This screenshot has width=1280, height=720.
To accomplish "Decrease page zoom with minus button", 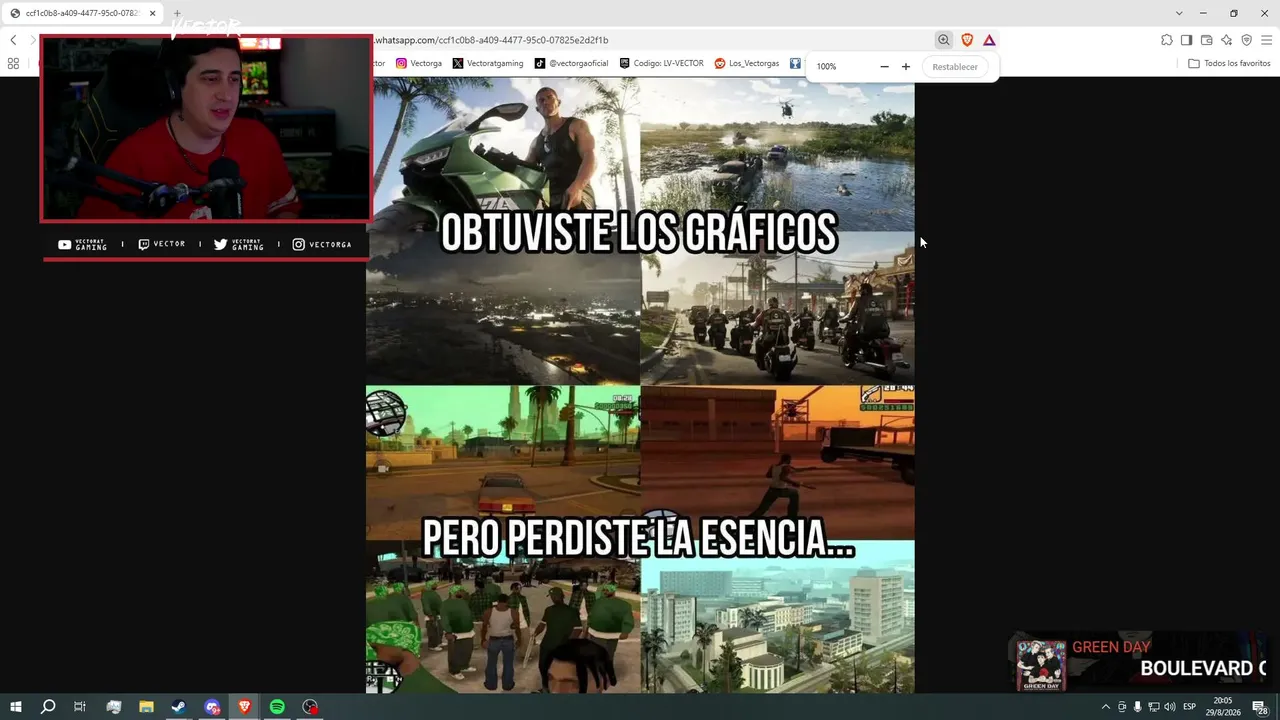I will (x=884, y=67).
